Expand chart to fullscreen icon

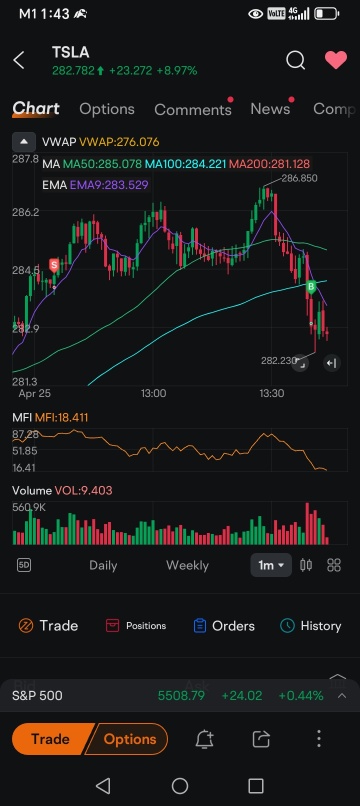click(301, 363)
